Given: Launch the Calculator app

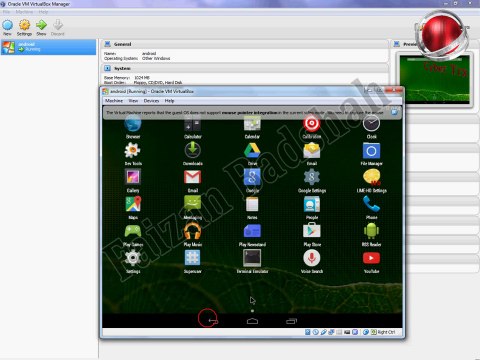Looking at the screenshot, I should coord(192,126).
